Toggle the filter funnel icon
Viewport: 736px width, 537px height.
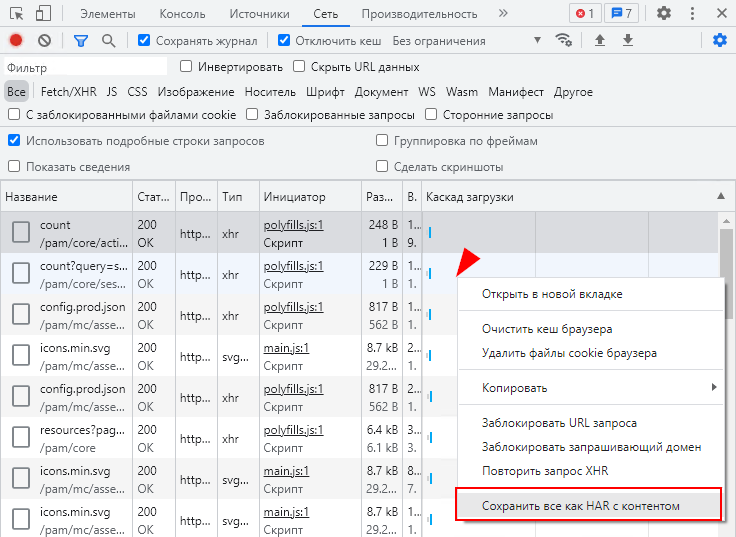coord(81,41)
